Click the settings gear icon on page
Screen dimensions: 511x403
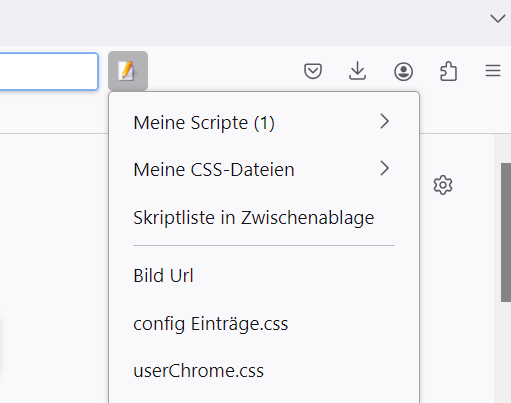(x=443, y=185)
